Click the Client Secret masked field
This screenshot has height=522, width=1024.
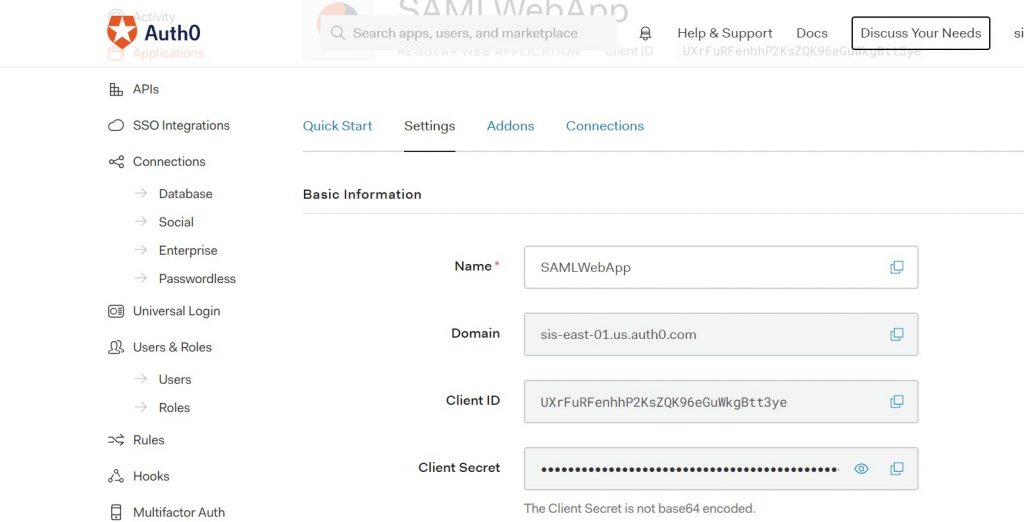tap(721, 468)
